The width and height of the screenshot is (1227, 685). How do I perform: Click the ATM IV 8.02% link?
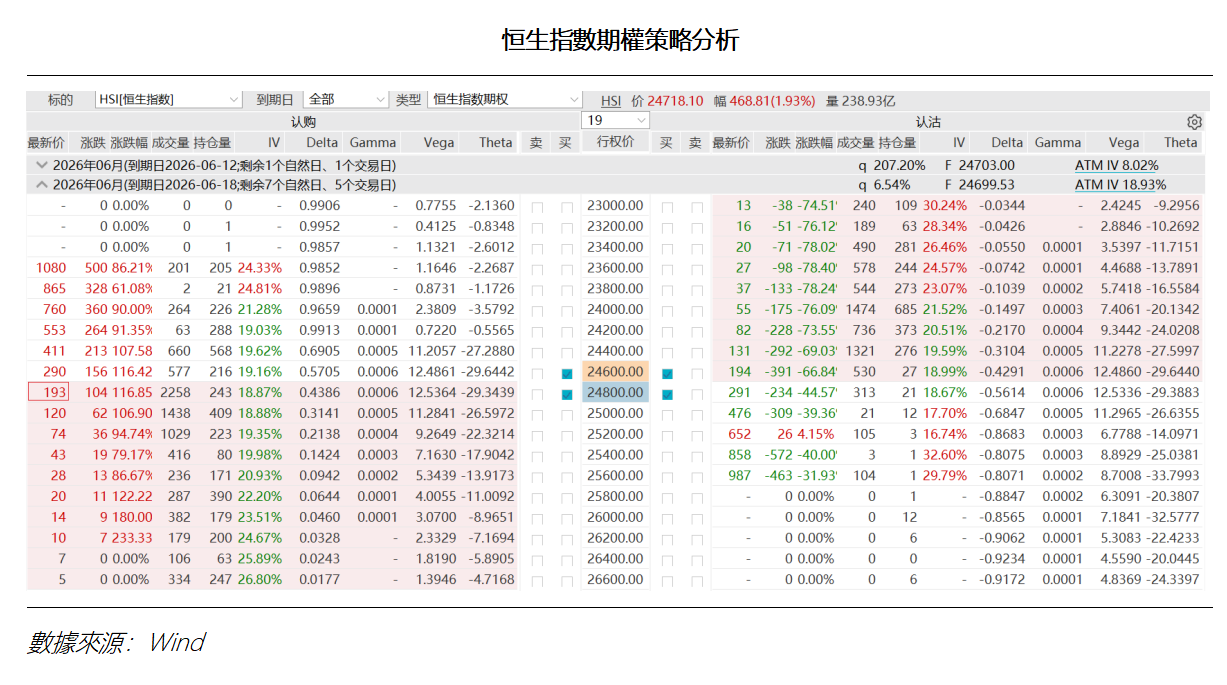(1116, 165)
